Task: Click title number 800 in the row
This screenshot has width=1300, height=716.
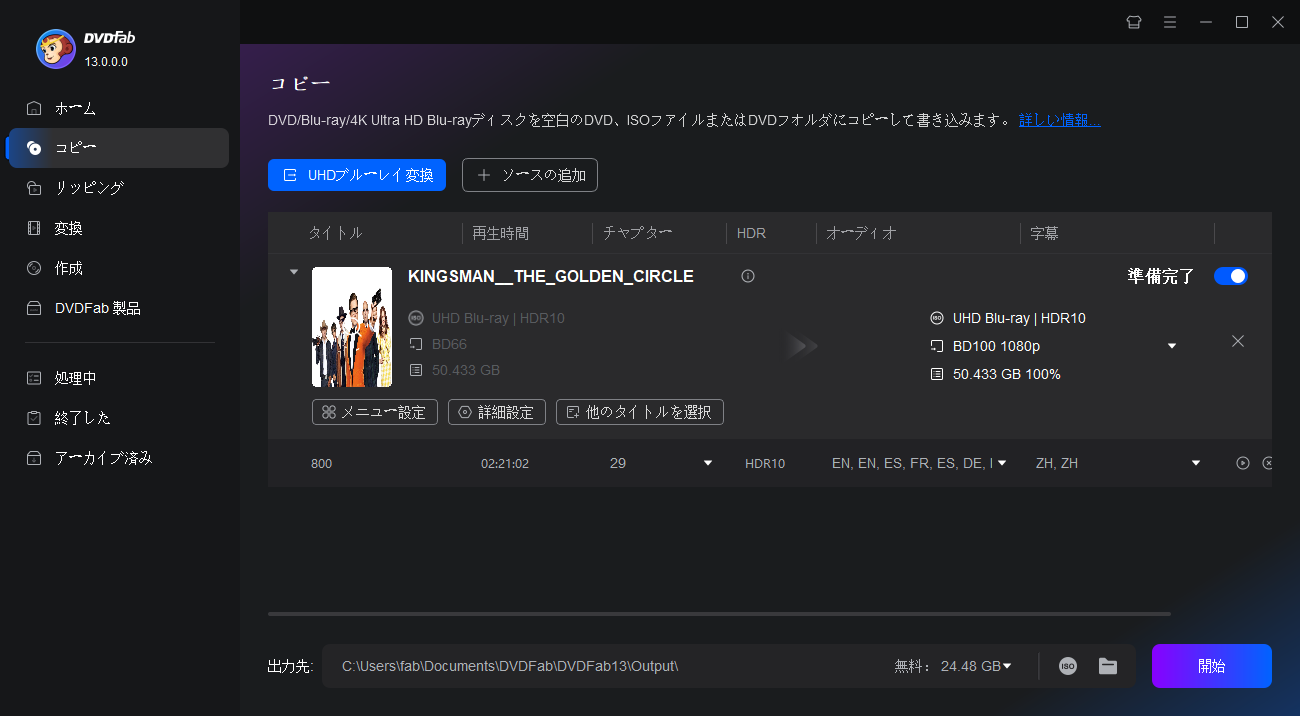Action: (321, 463)
